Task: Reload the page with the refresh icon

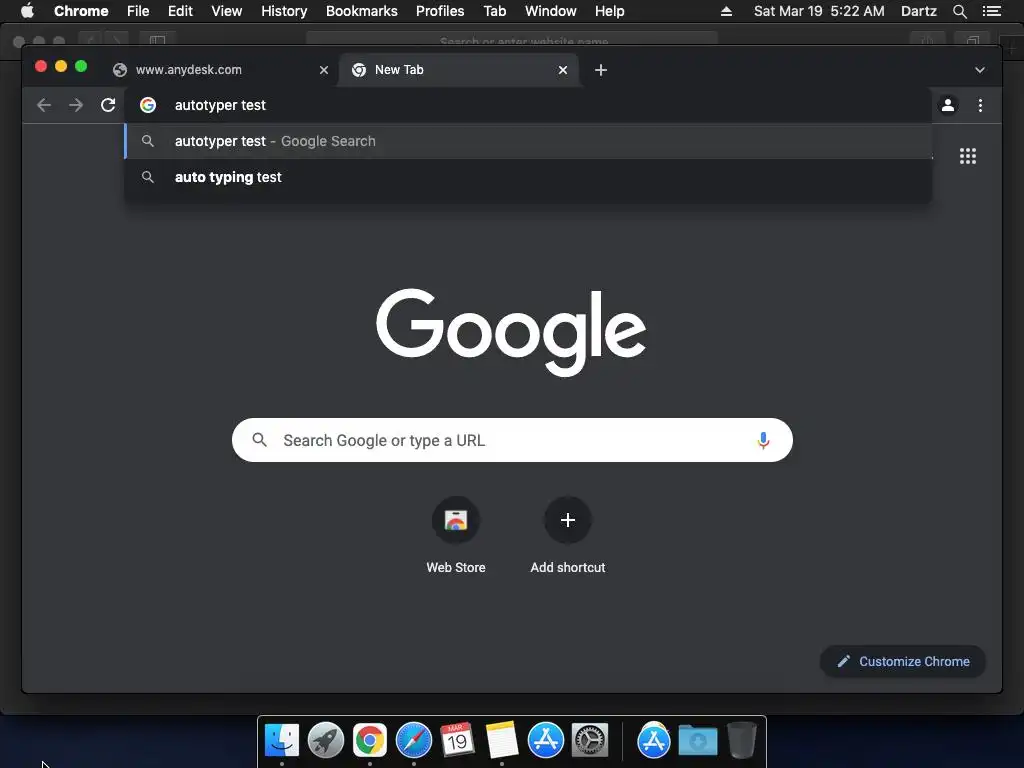Action: [x=108, y=105]
